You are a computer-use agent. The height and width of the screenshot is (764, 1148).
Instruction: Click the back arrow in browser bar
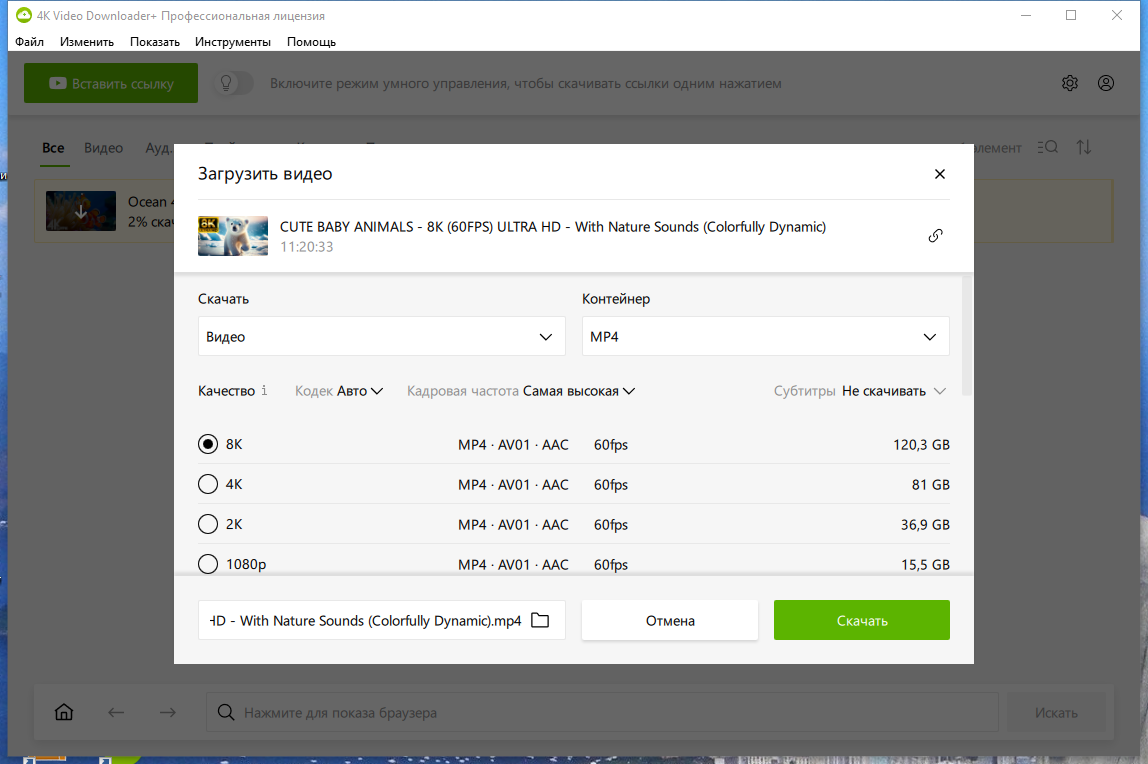pos(116,712)
